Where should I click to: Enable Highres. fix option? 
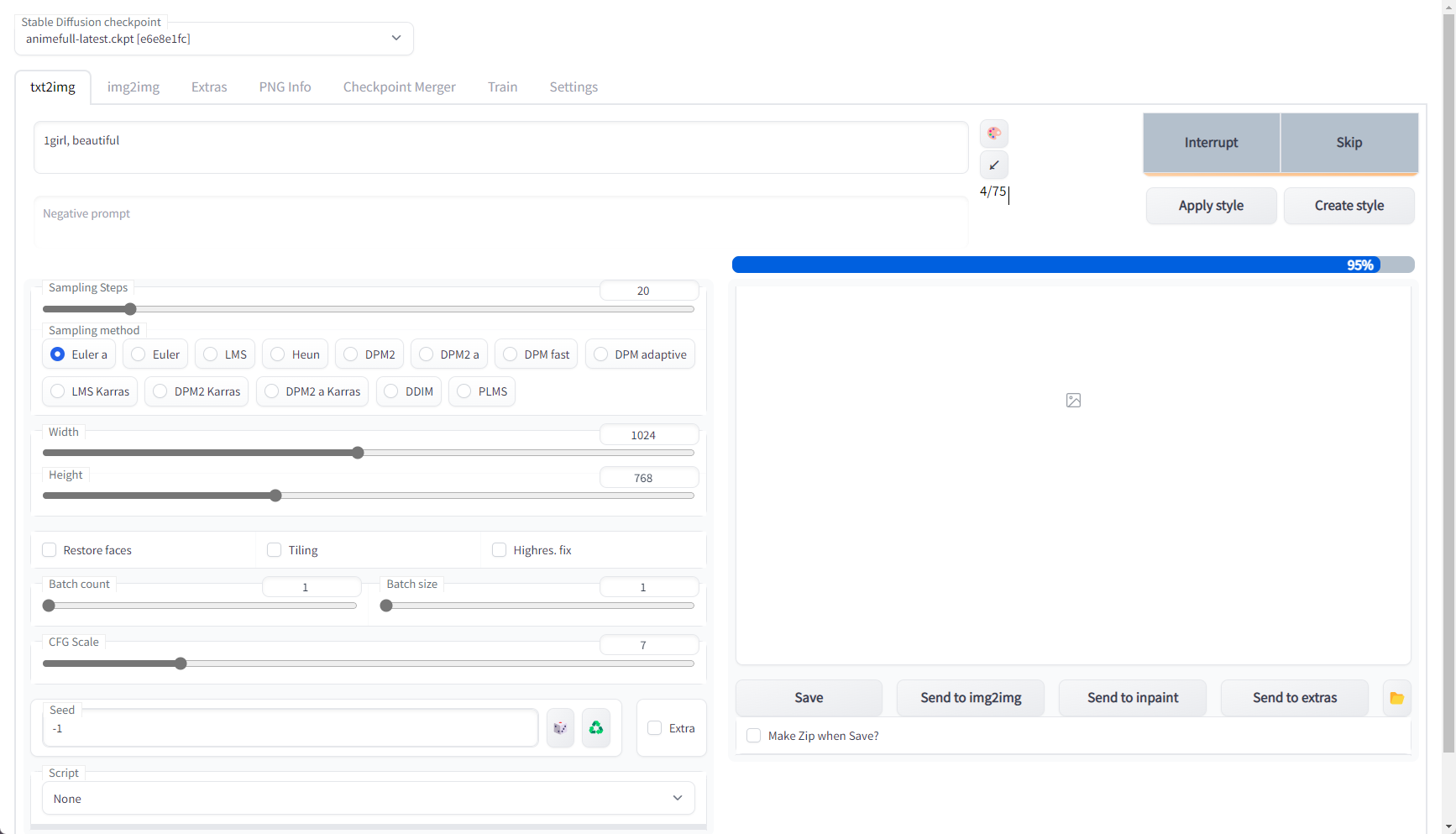499,550
